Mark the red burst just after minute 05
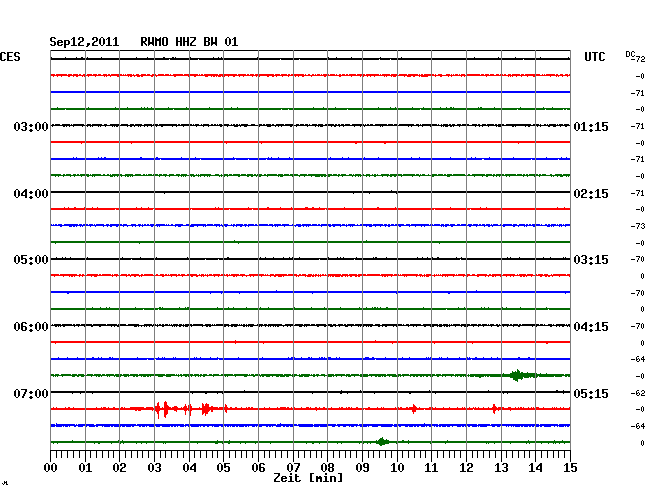Viewport: 650px width, 494px height. 226,409
